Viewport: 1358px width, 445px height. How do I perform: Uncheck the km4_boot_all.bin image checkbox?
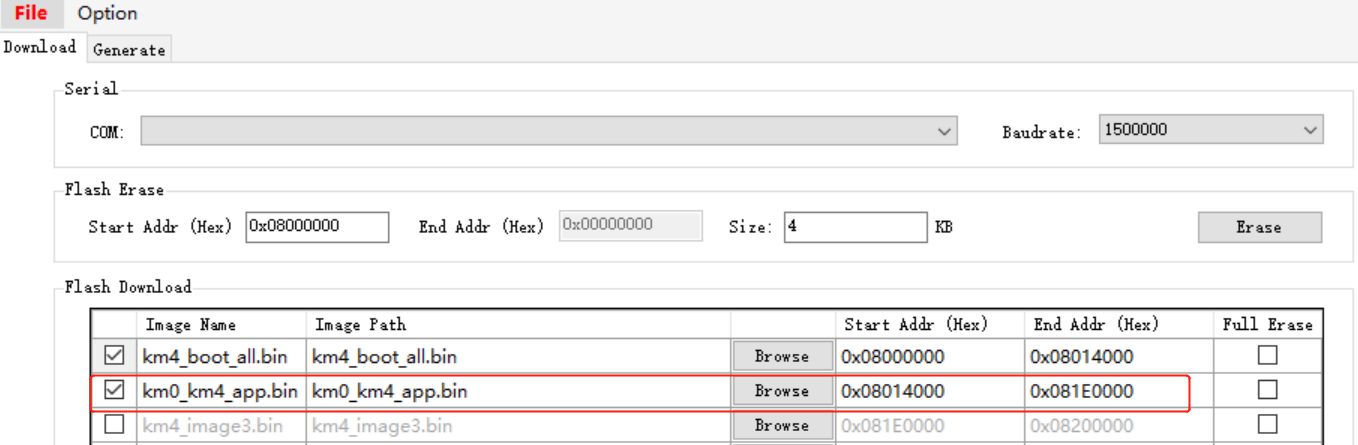114,356
